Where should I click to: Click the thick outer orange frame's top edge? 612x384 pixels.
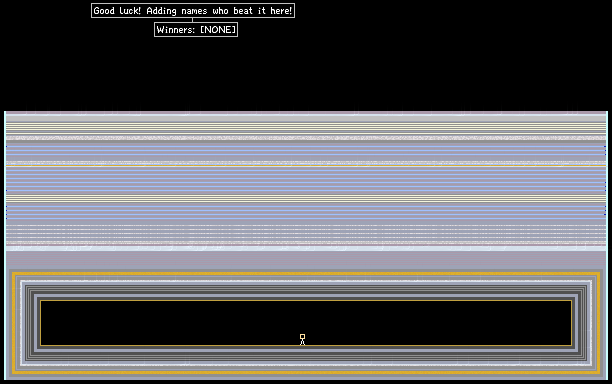pyautogui.click(x=306, y=274)
